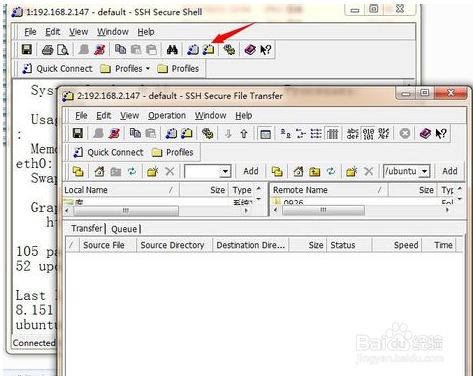Screen dimensions: 473x376
Task: Click Help book icon in Secure Shell toolbar
Action: (x=250, y=50)
